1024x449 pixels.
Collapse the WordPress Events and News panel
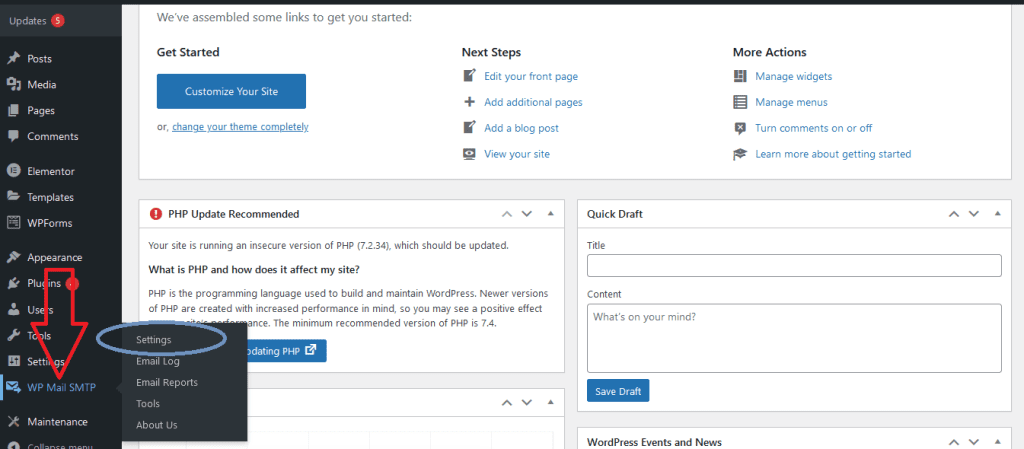(997, 442)
